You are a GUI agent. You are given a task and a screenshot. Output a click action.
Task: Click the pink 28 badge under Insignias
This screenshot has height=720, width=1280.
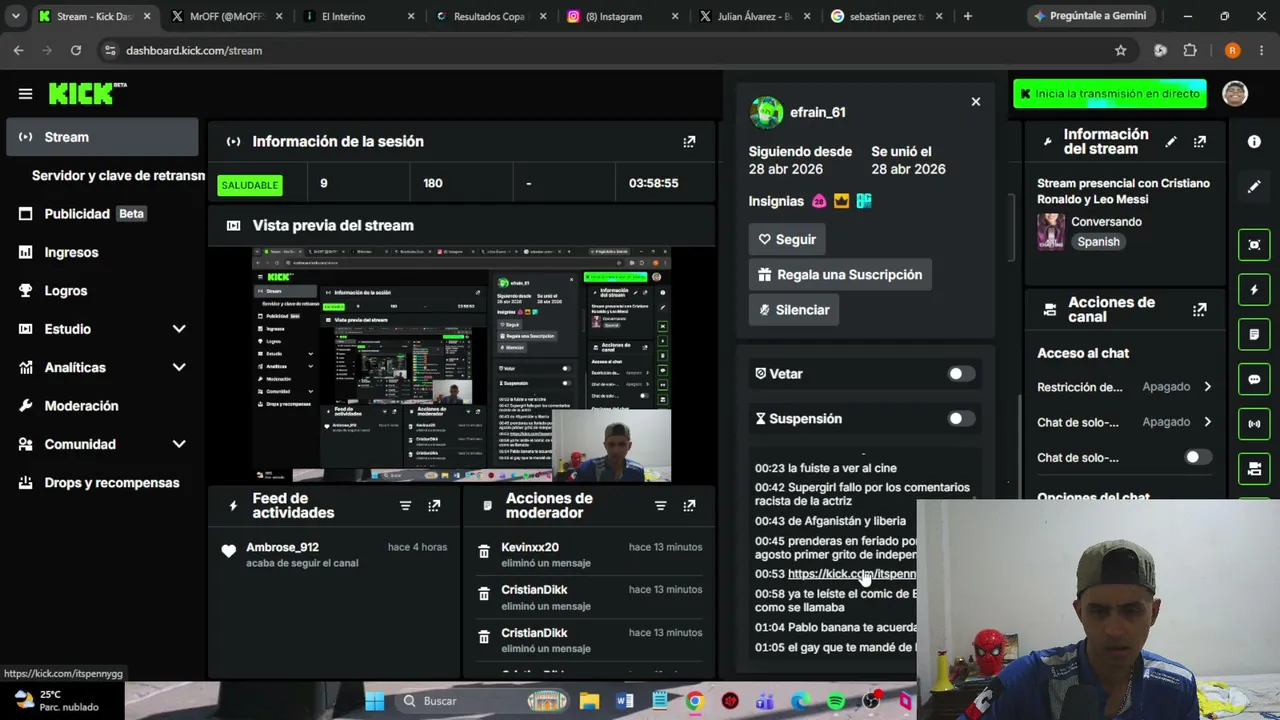[x=819, y=201]
